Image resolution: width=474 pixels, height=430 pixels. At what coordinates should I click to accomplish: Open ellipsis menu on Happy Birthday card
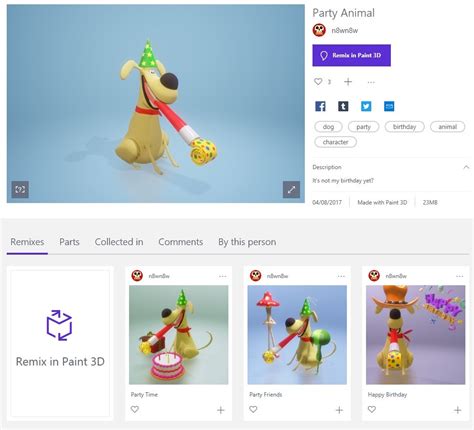(460, 276)
